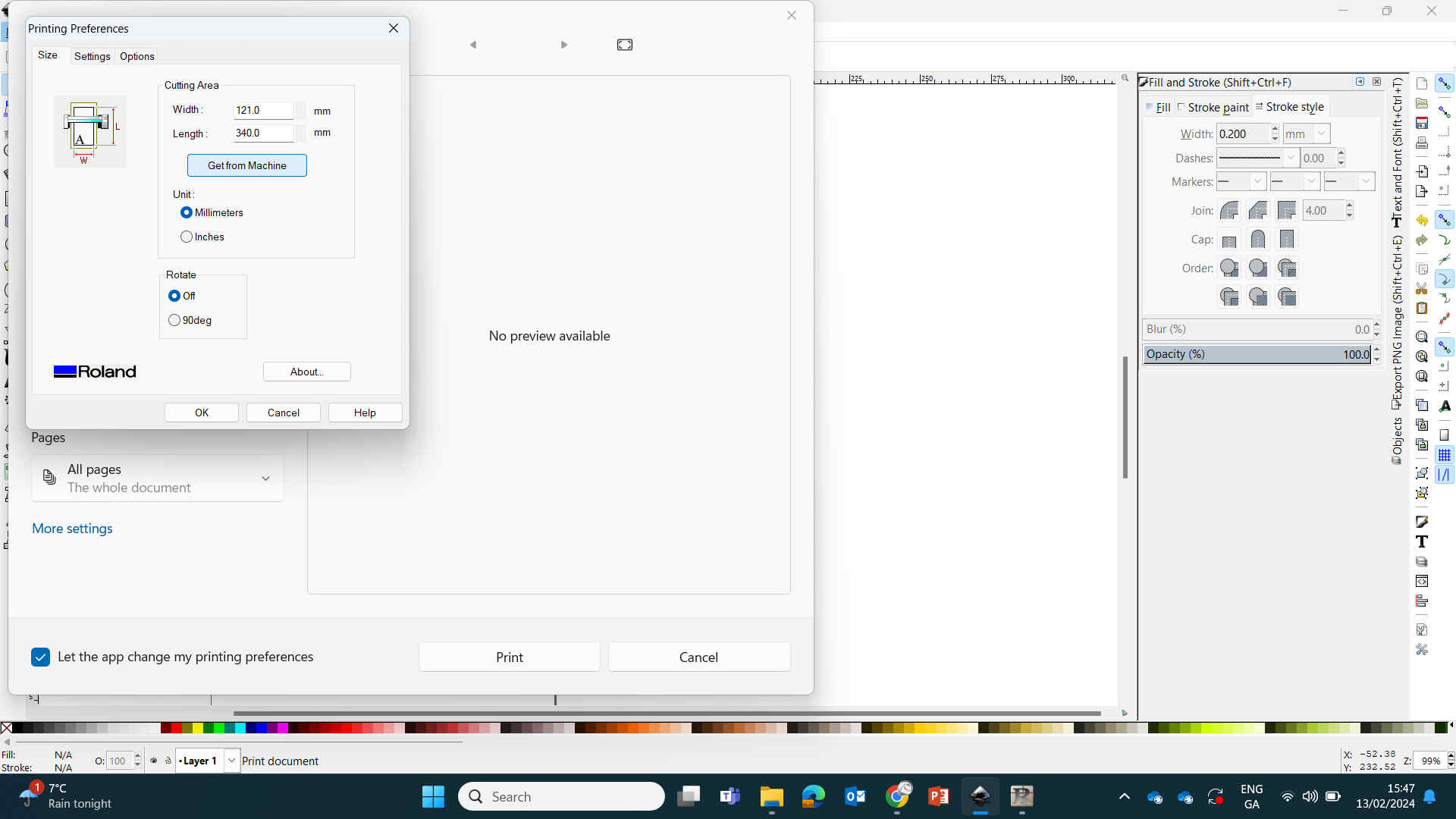Viewport: 1456px width, 819px height.
Task: Click the Duplicate object icon
Action: coord(1422,405)
